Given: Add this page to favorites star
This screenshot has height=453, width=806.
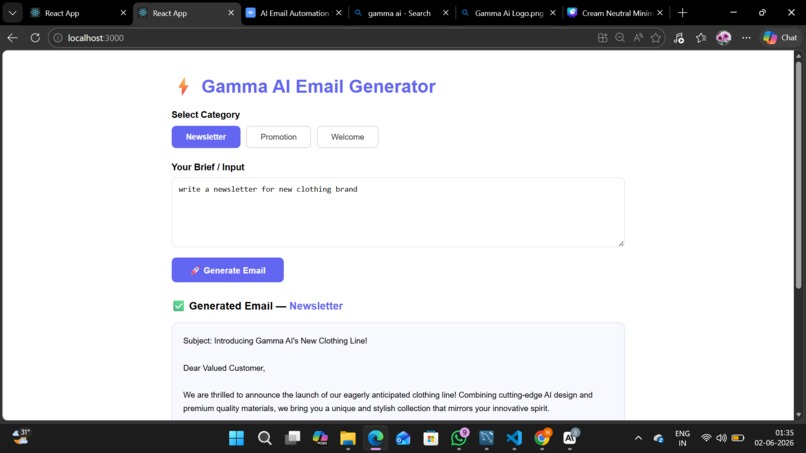Looking at the screenshot, I should (655, 38).
